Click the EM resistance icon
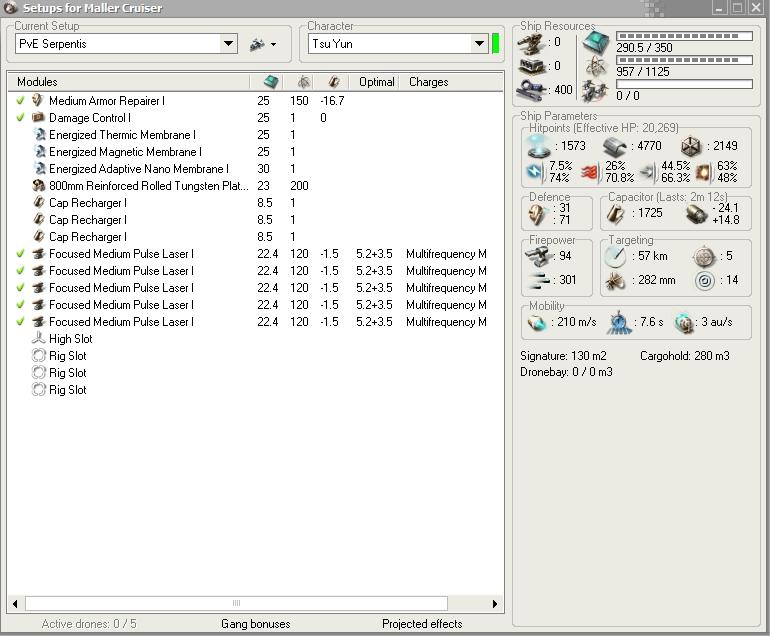This screenshot has width=770, height=636. (x=534, y=172)
